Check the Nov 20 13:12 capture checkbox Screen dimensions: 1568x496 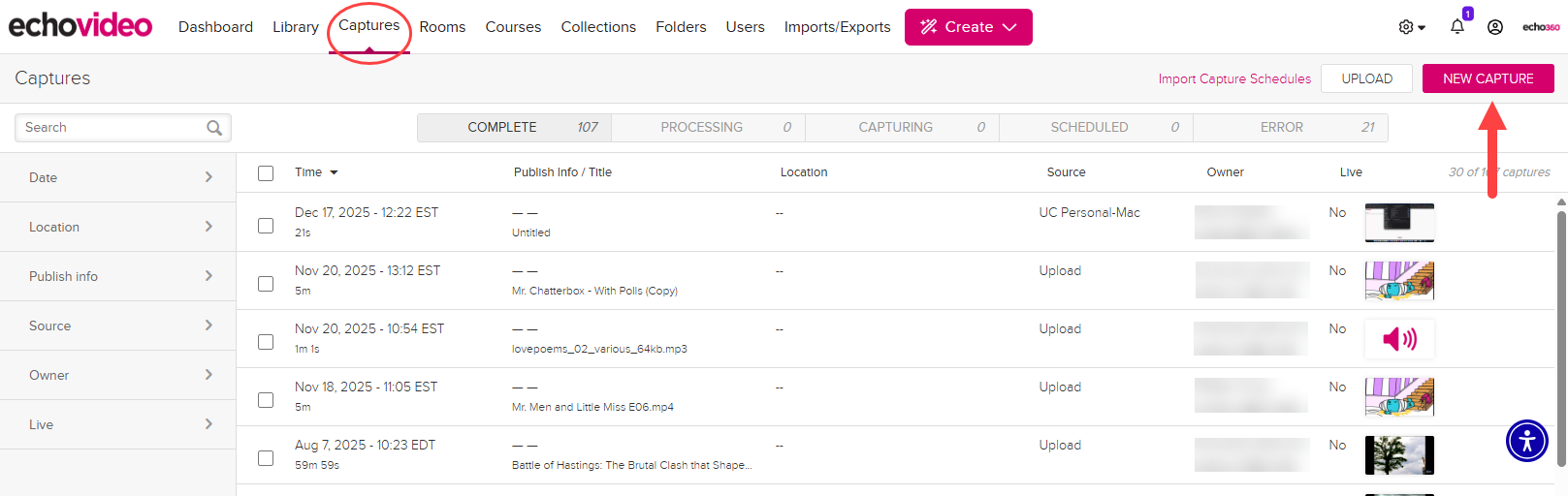tap(266, 284)
